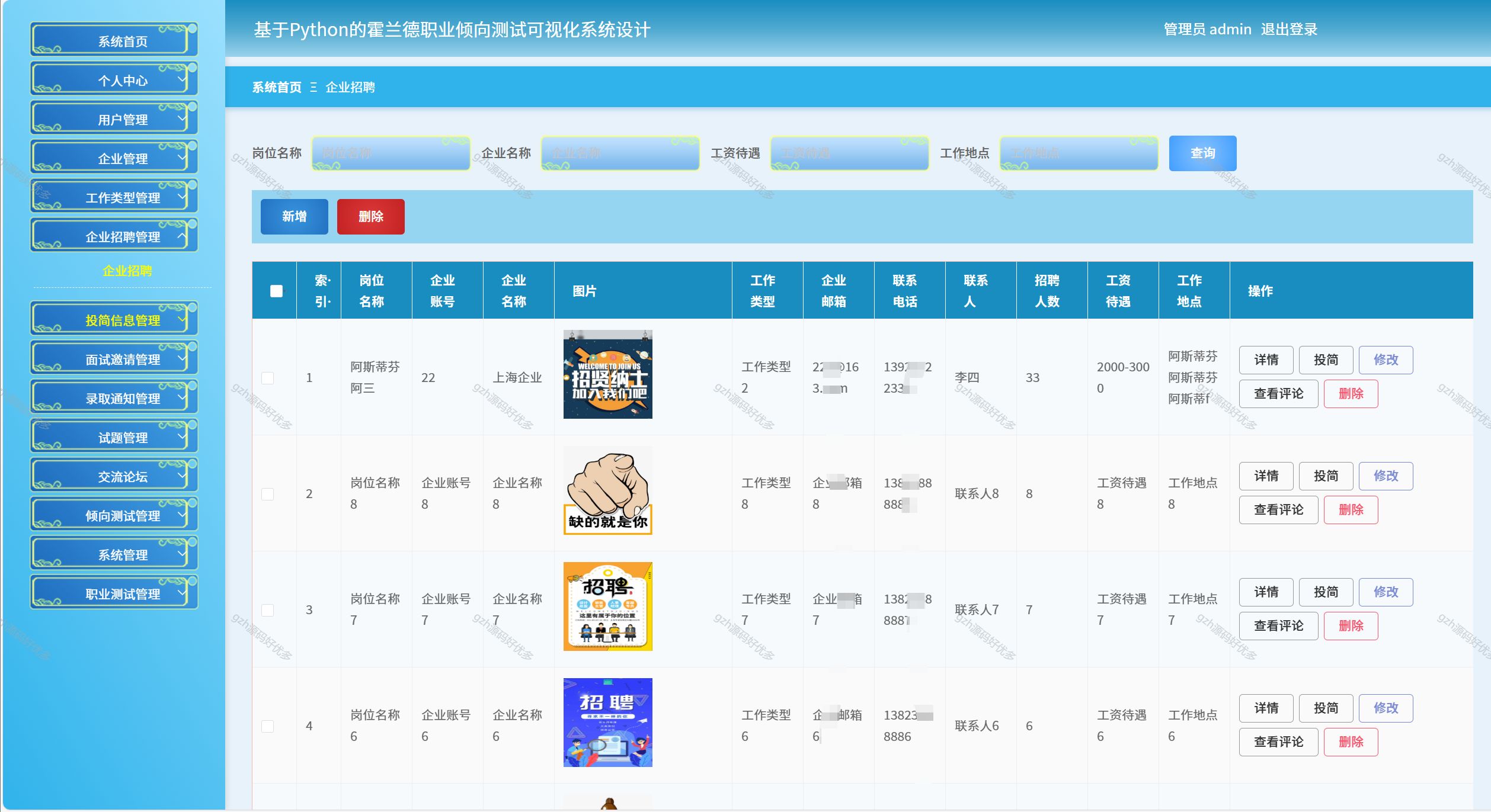Viewport: 1491px width, 812px height.
Task: Expand the 试题管理 menu chevron
Action: (x=181, y=437)
